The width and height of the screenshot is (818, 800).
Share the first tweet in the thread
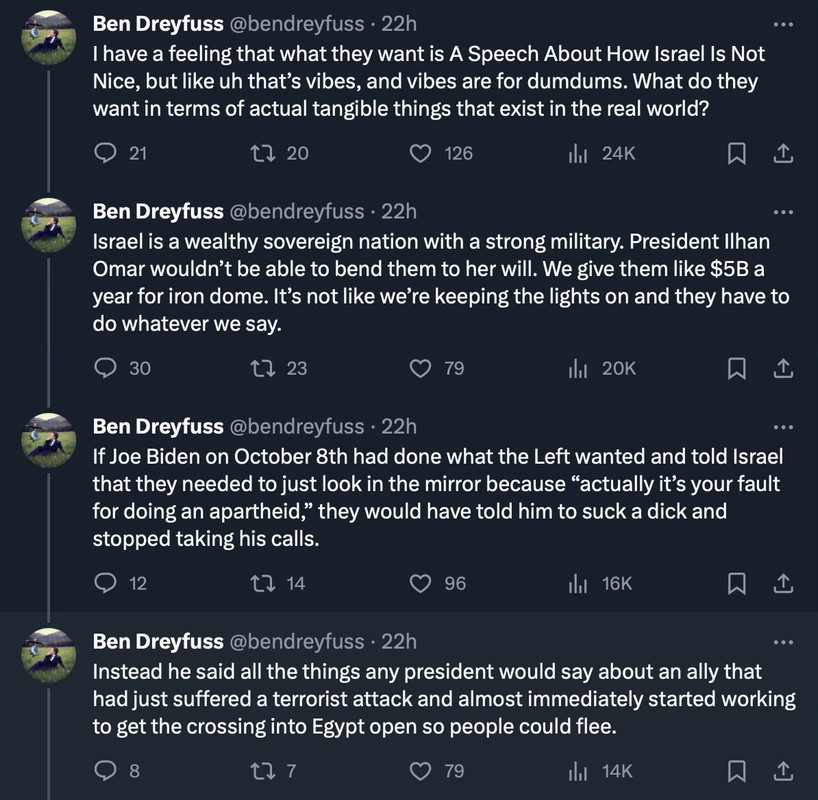point(784,153)
